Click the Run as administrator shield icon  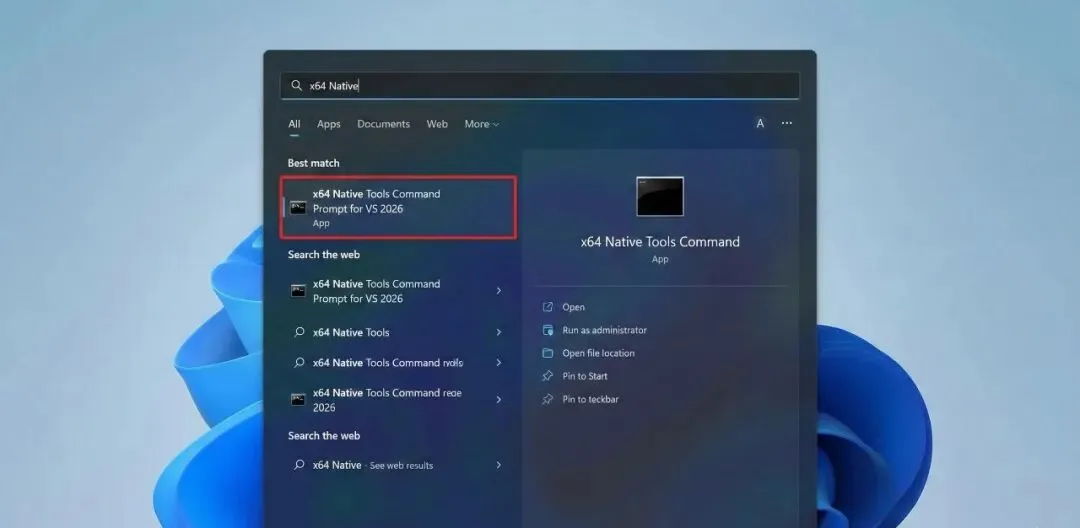pos(548,330)
